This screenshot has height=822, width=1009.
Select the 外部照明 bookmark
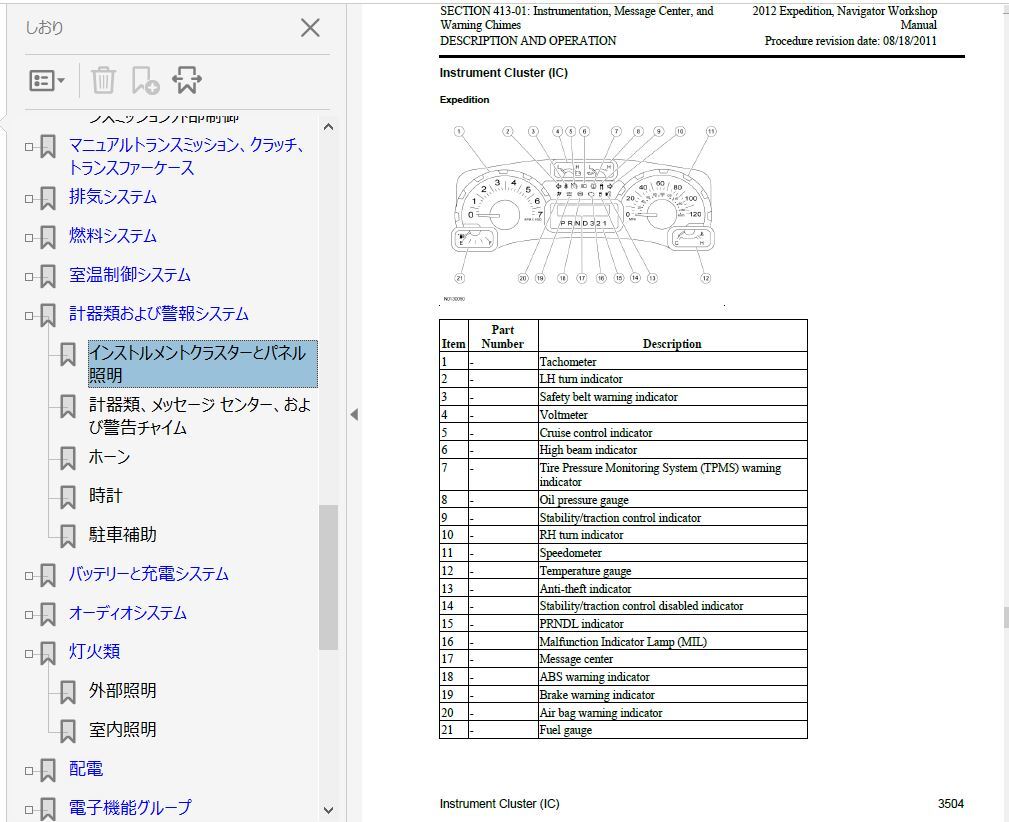coord(122,691)
